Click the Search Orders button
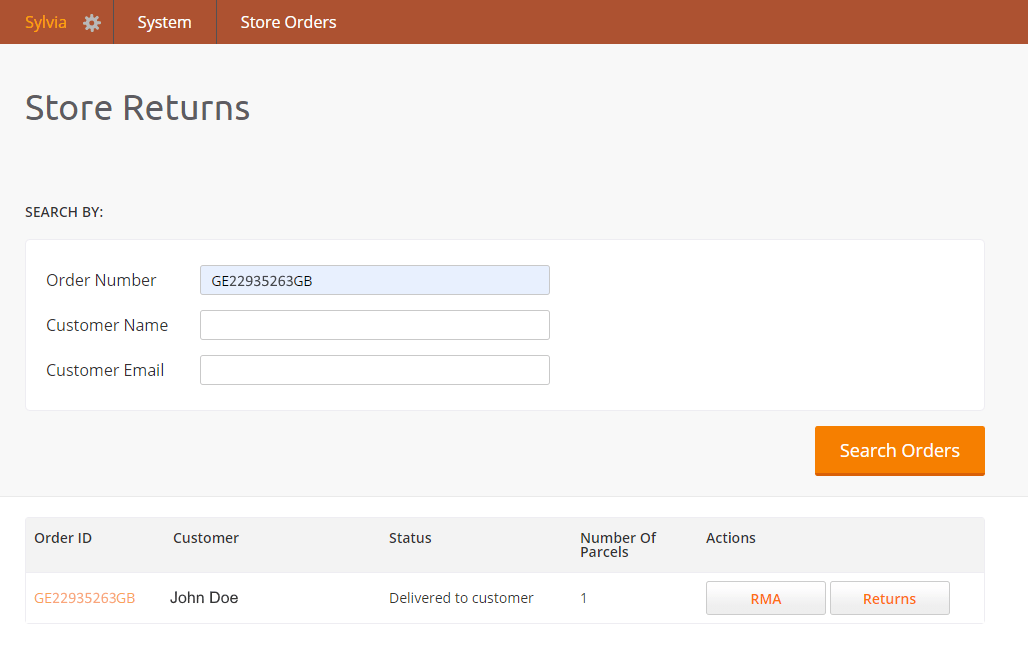The image size is (1028, 654). point(900,451)
